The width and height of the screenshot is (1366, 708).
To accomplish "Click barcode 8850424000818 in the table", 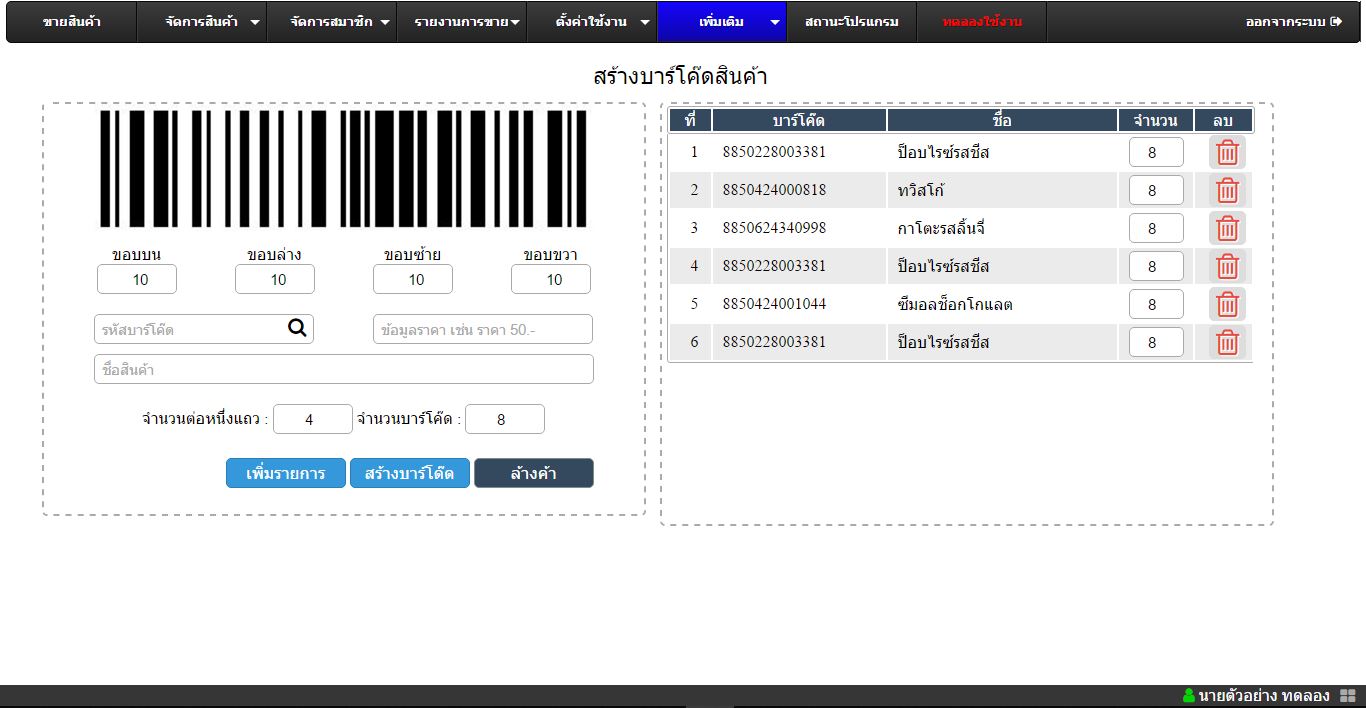I will tap(774, 190).
